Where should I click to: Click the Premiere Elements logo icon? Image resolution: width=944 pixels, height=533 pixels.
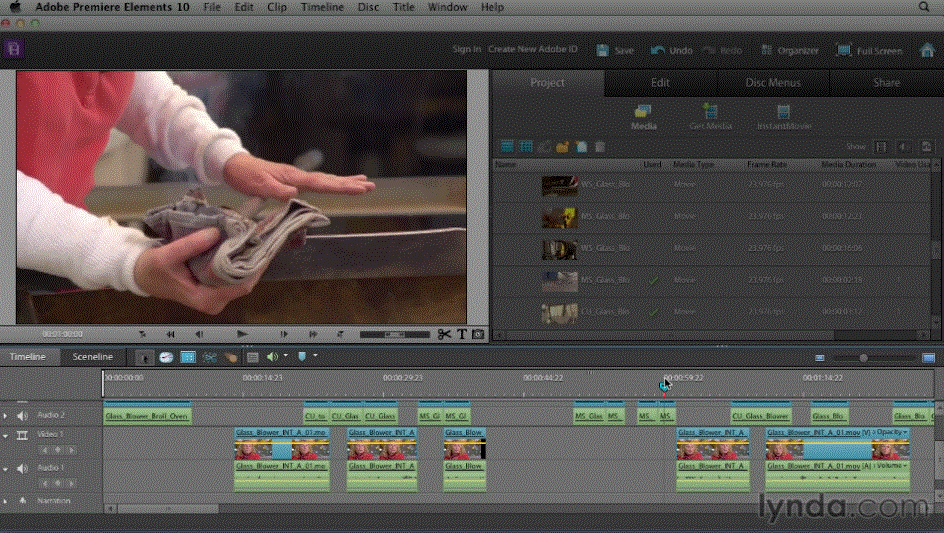click(13, 49)
